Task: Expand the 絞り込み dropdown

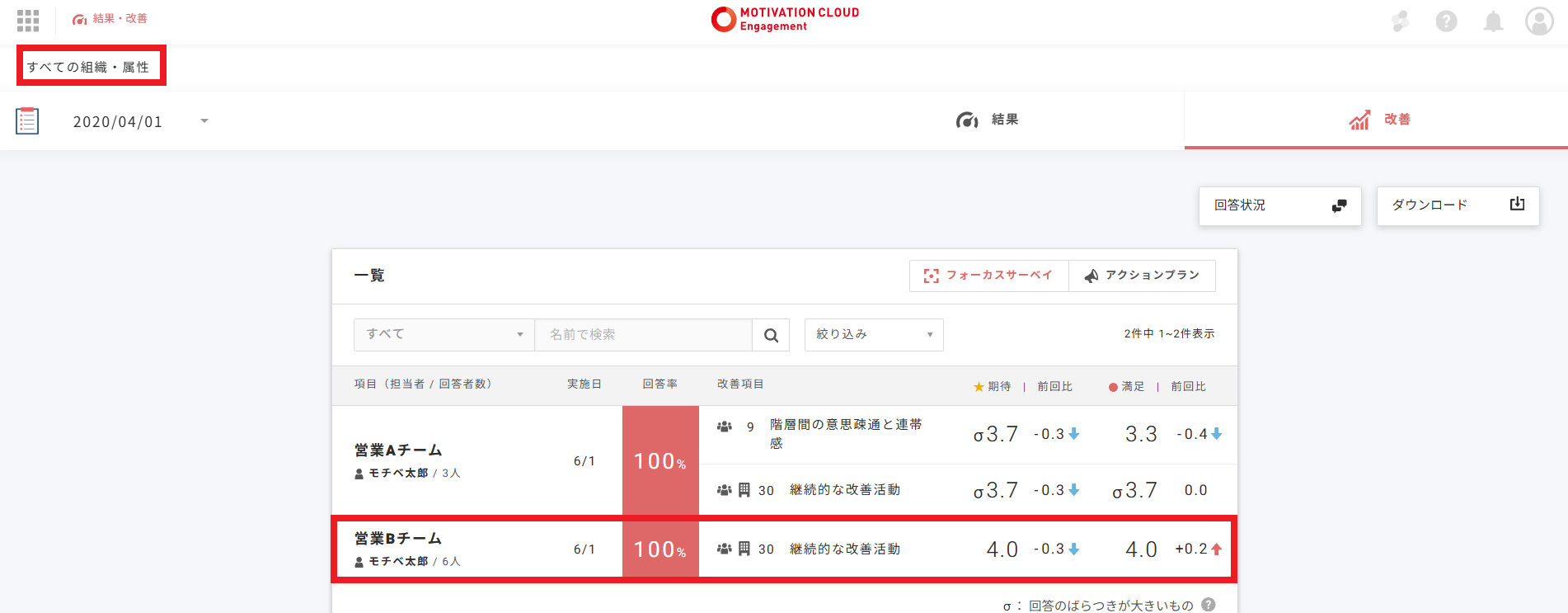Action: [873, 335]
